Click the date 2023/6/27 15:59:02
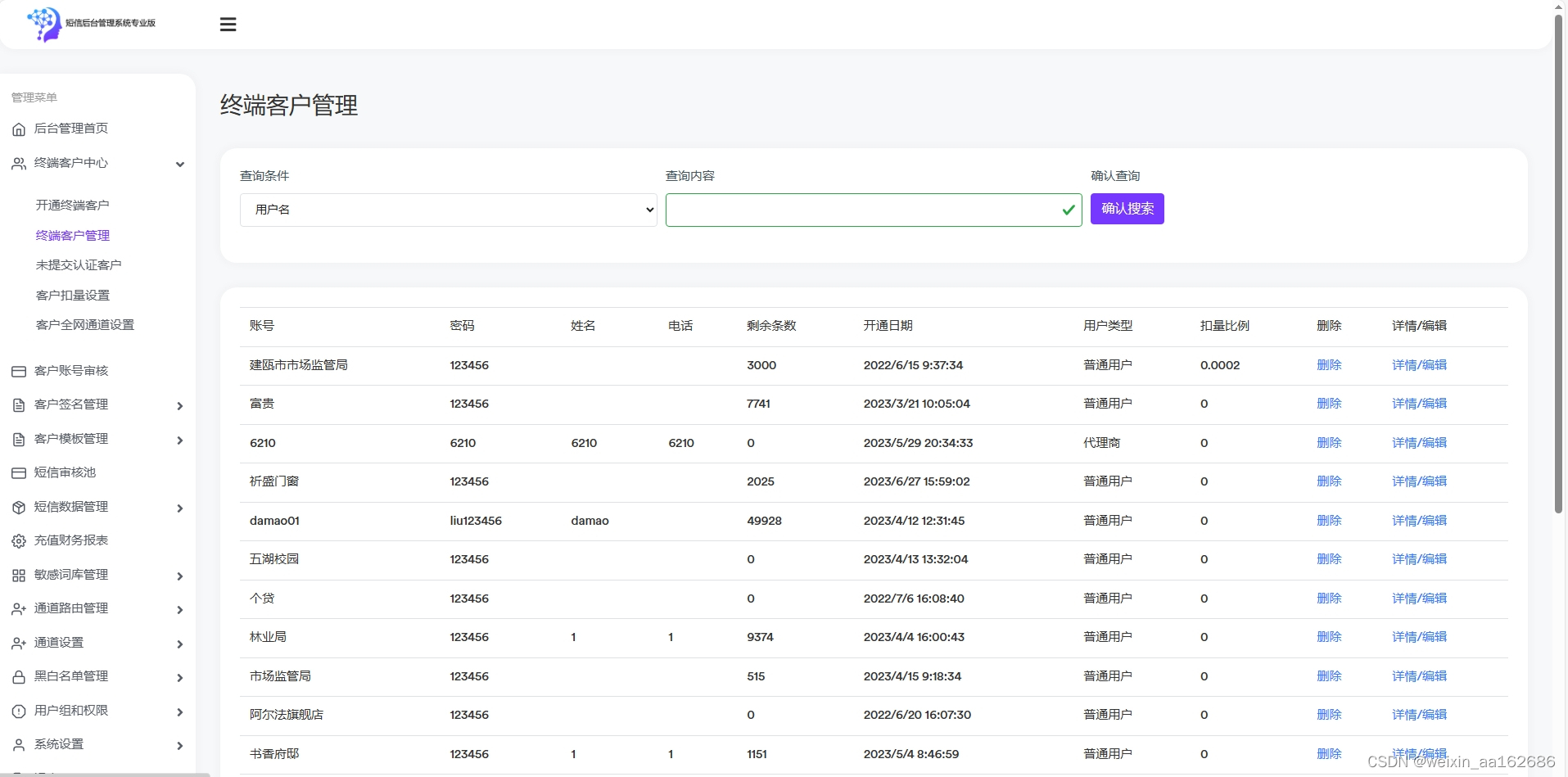 [916, 481]
